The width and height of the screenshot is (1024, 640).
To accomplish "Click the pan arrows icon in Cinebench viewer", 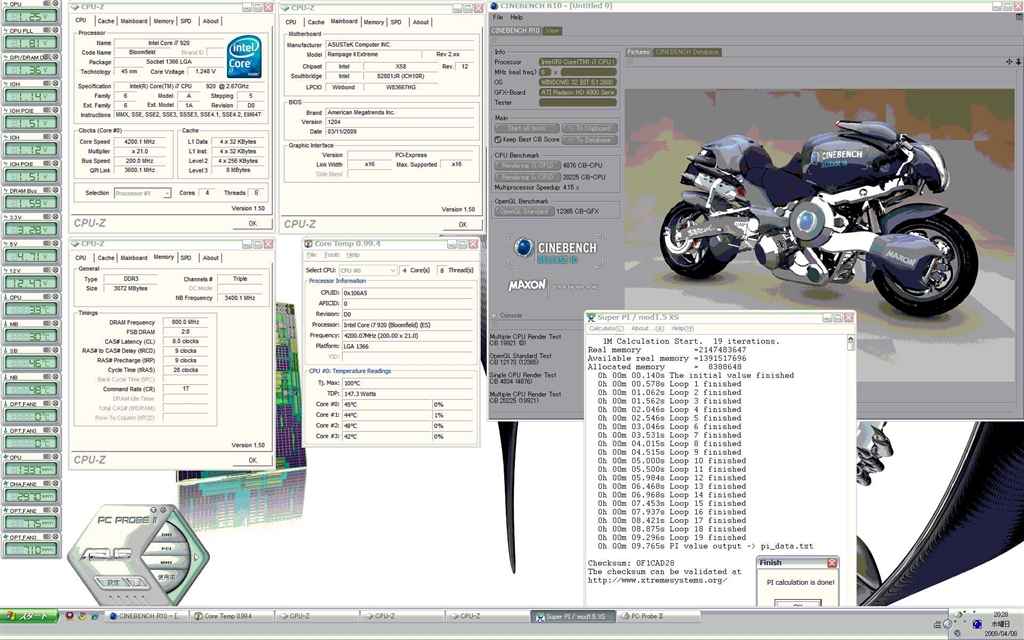I will click(1007, 61).
